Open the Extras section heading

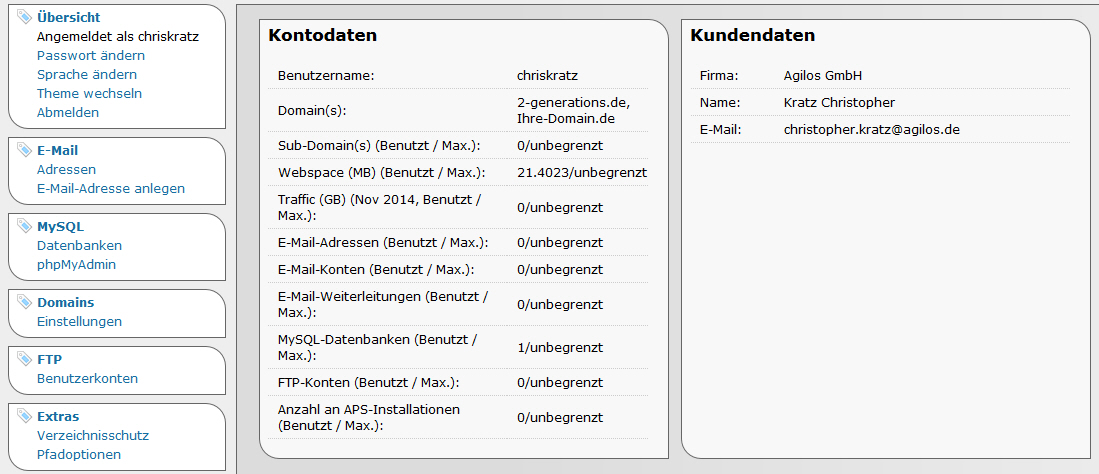click(58, 417)
